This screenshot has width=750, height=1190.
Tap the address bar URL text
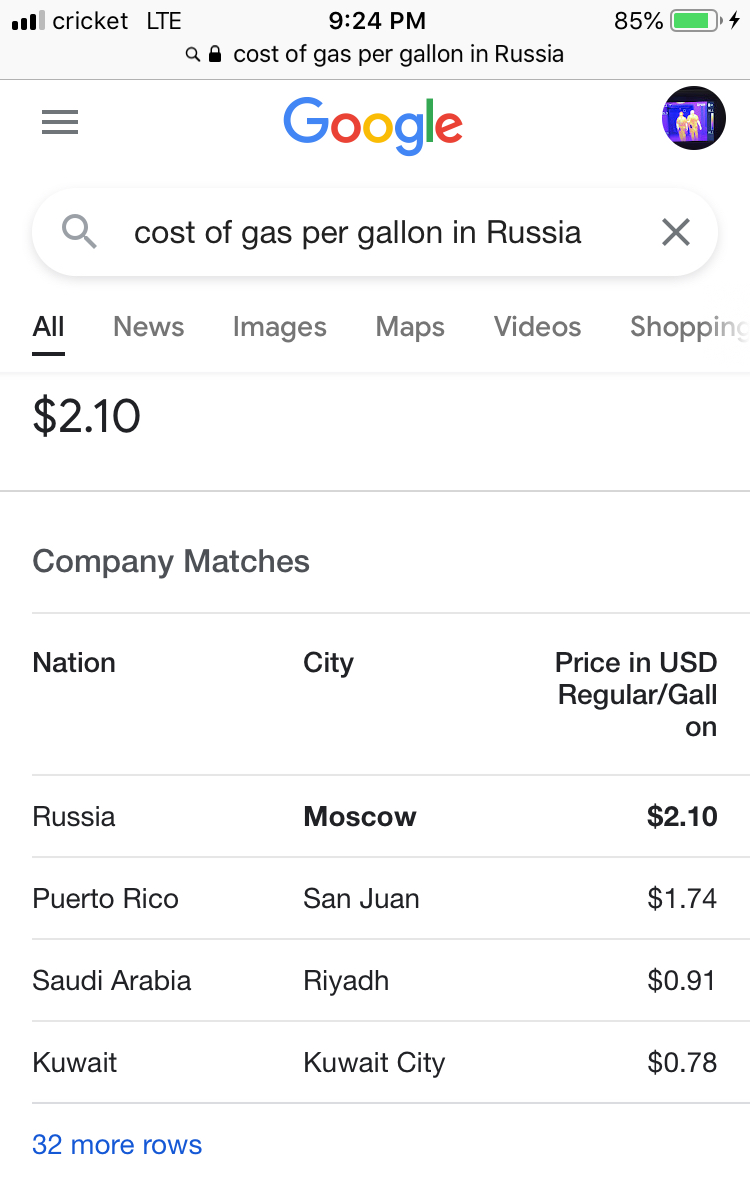coord(399,54)
